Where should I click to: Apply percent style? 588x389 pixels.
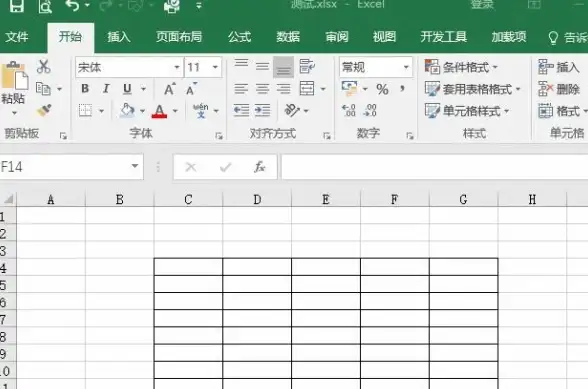click(382, 89)
